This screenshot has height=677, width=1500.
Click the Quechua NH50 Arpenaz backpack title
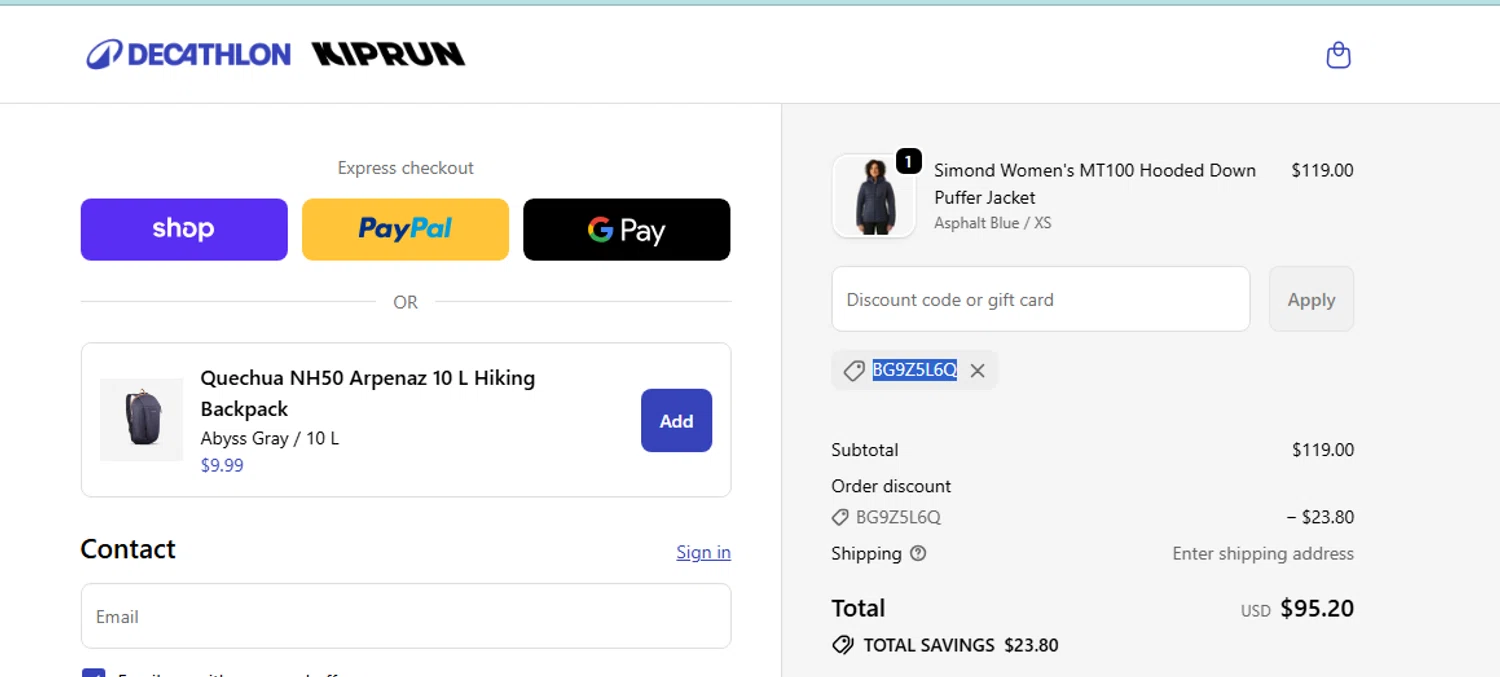[x=368, y=393]
